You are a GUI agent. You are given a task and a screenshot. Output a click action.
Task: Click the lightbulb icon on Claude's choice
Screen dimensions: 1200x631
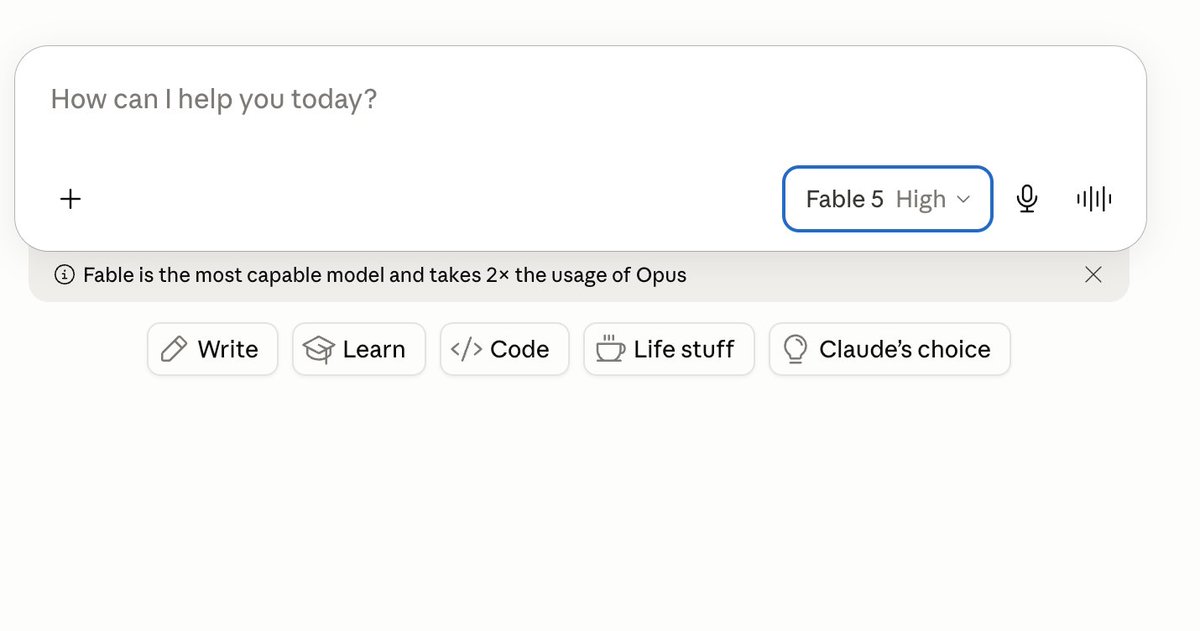795,349
